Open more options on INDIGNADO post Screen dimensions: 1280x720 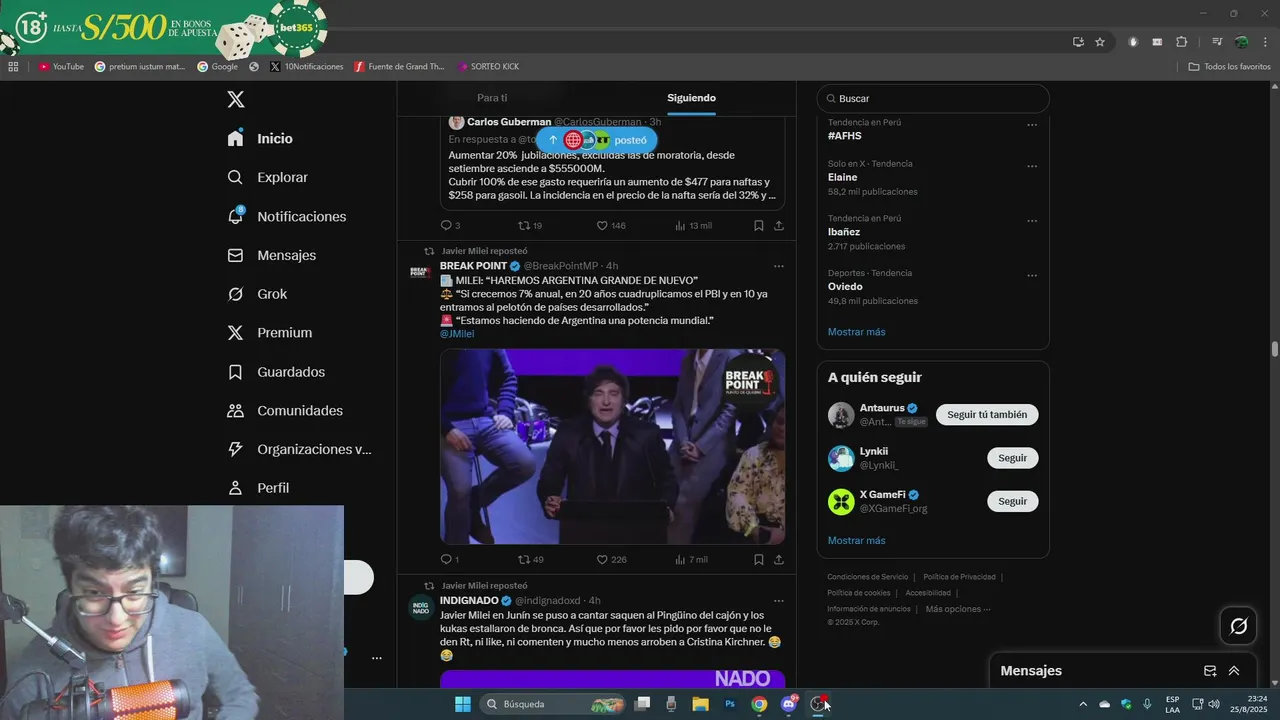coord(779,601)
